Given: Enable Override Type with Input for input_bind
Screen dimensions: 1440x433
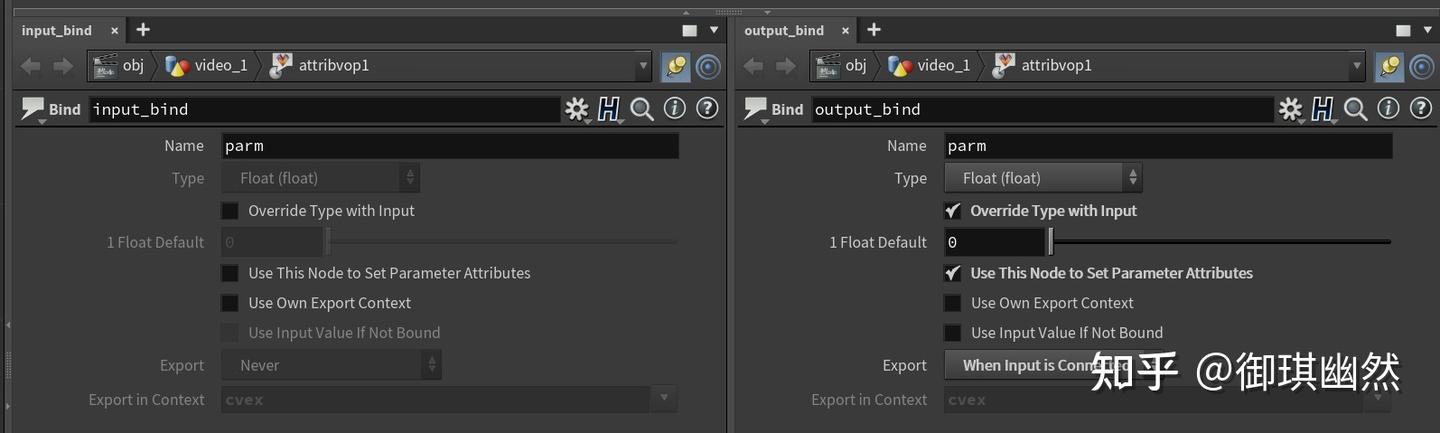Looking at the screenshot, I should tap(231, 211).
